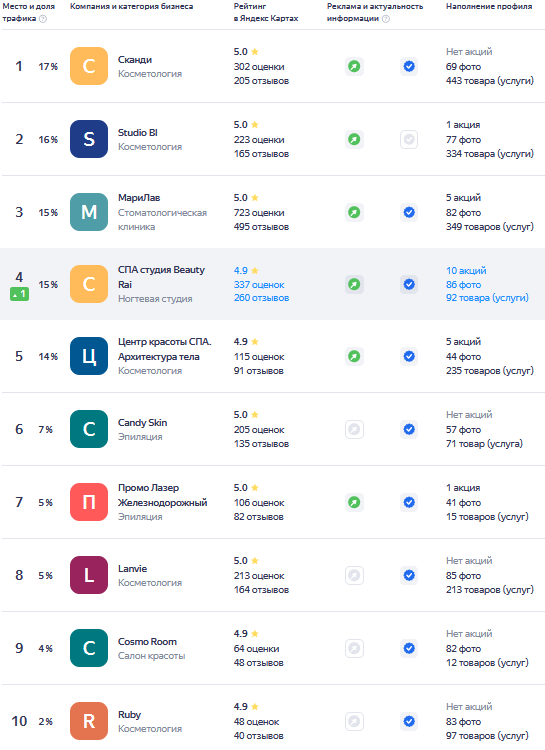Click green advertising icon in МариЛав row
This screenshot has height=750, width=545.
pos(354,212)
